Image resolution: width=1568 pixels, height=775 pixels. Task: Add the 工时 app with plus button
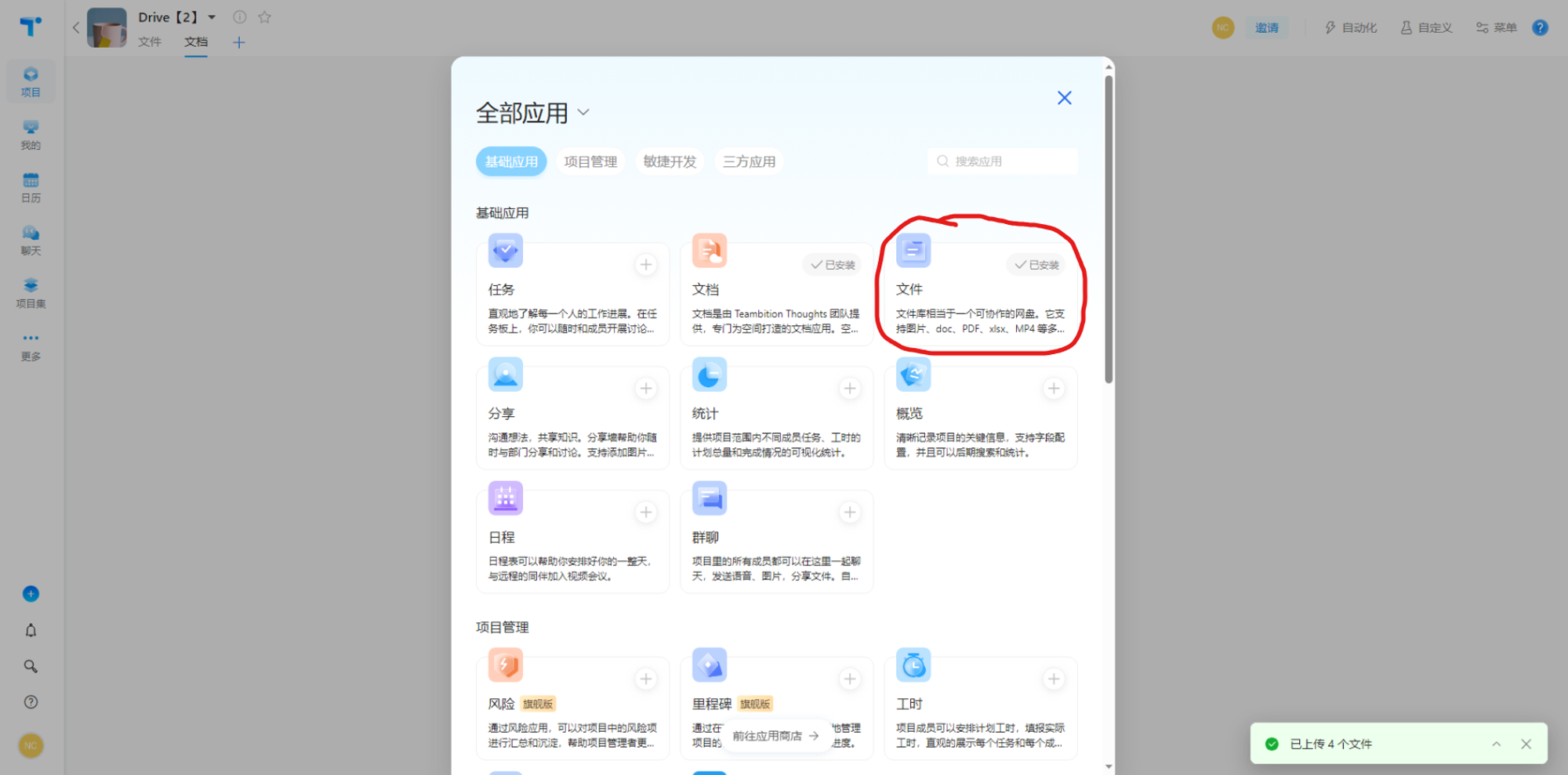click(x=1054, y=679)
